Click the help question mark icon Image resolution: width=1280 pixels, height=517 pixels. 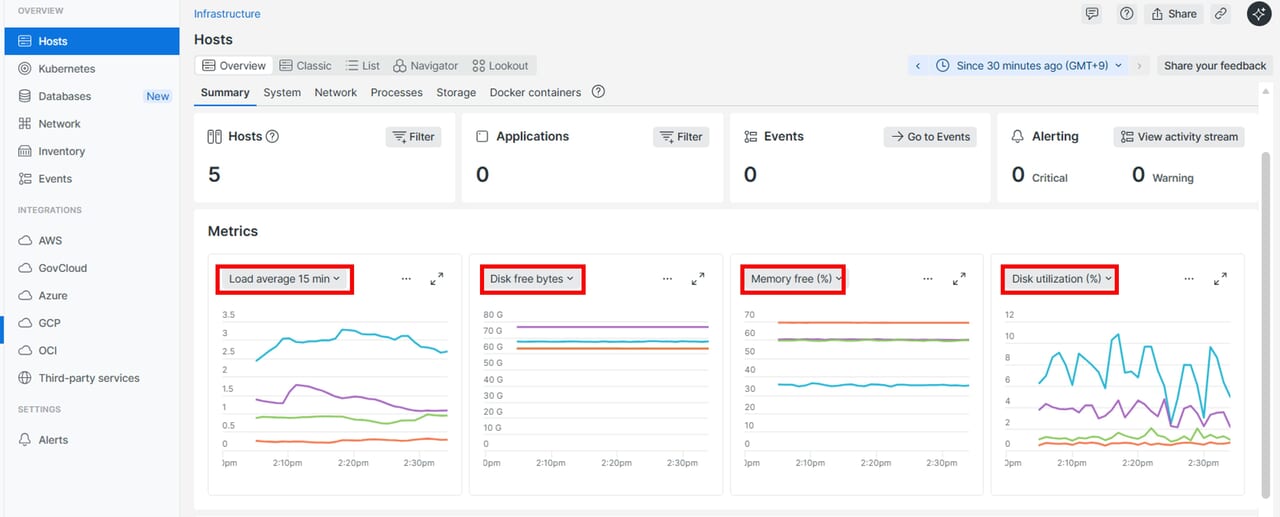(1126, 14)
